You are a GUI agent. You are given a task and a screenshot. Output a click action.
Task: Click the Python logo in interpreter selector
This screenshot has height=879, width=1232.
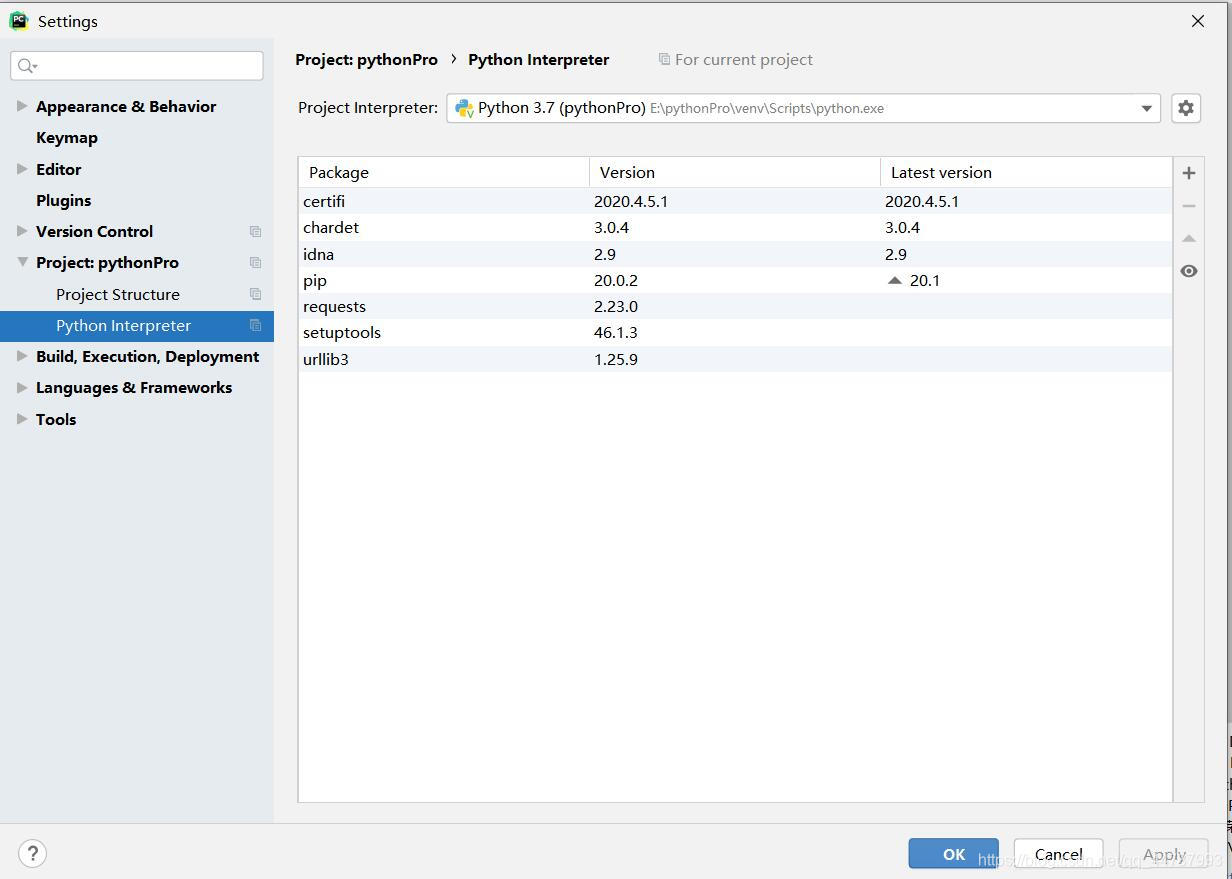coord(463,107)
